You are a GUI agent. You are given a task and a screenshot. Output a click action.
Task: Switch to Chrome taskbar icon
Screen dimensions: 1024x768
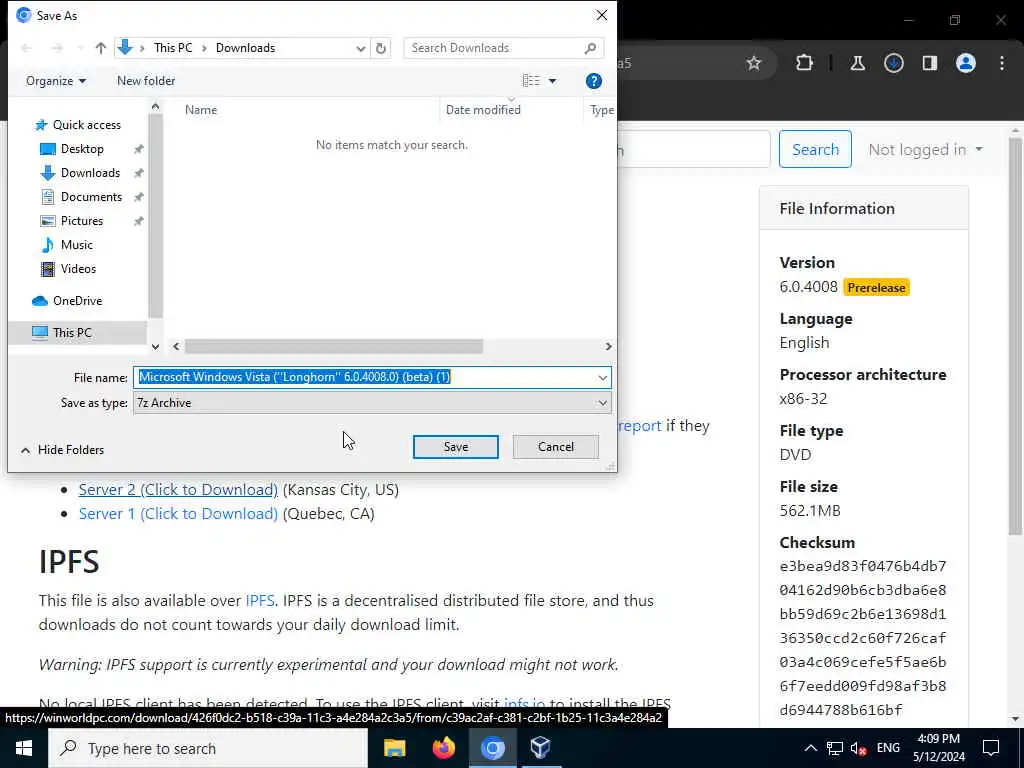pos(492,748)
